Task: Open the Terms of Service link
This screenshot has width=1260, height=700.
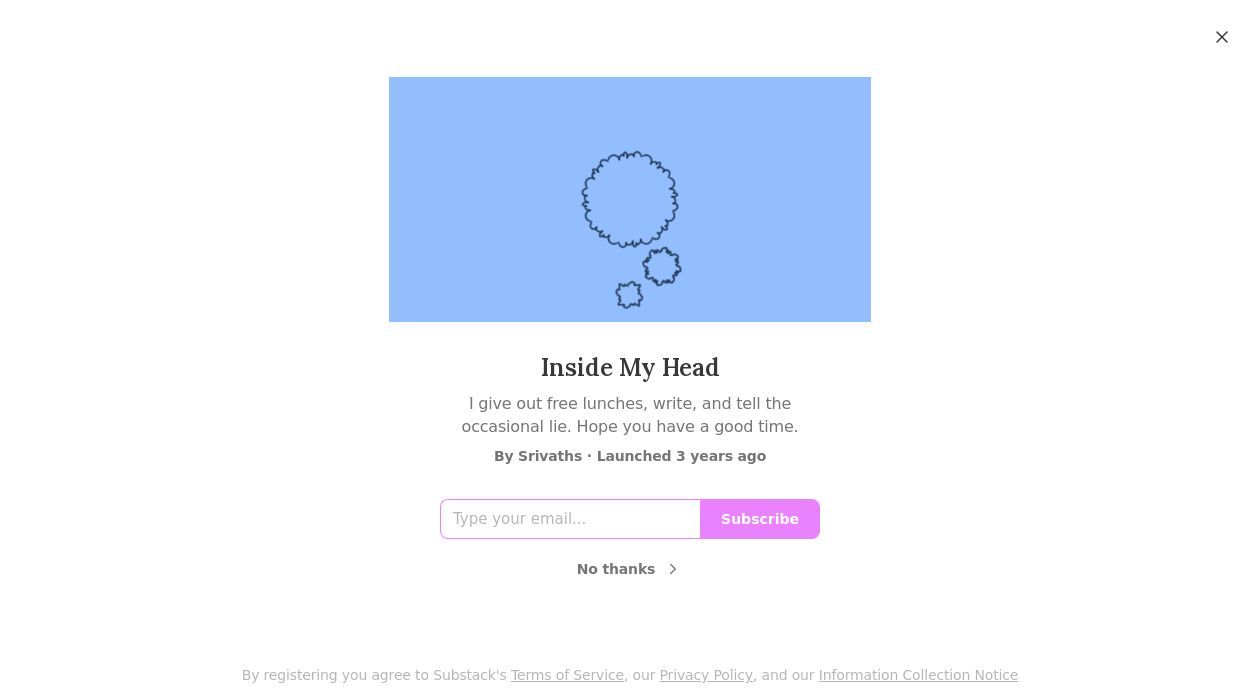Action: click(567, 675)
